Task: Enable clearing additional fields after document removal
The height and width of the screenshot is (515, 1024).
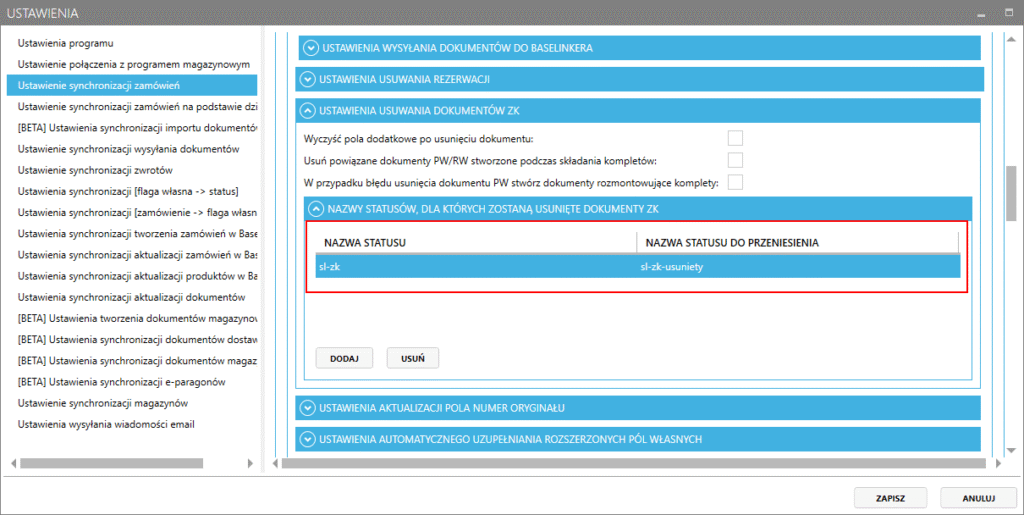Action: tap(735, 138)
